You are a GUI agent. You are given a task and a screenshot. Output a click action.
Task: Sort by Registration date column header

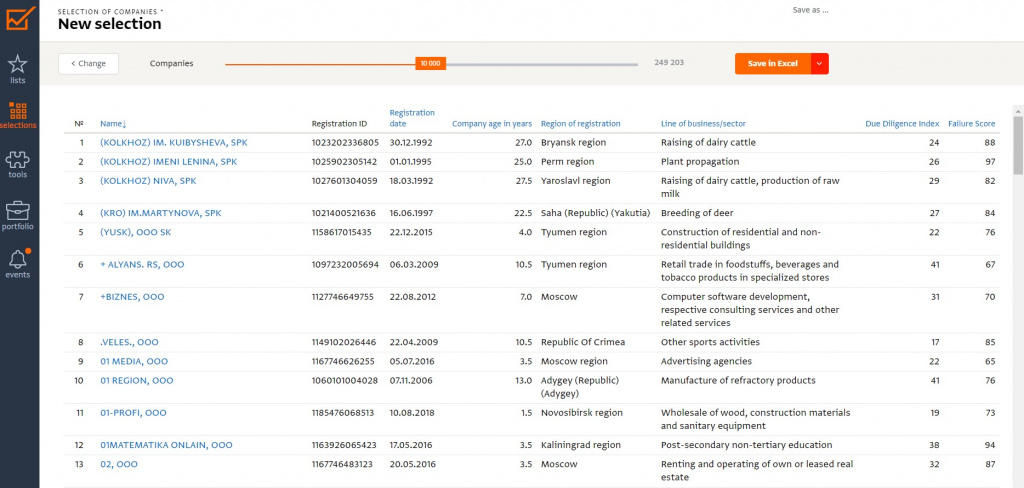tap(412, 118)
